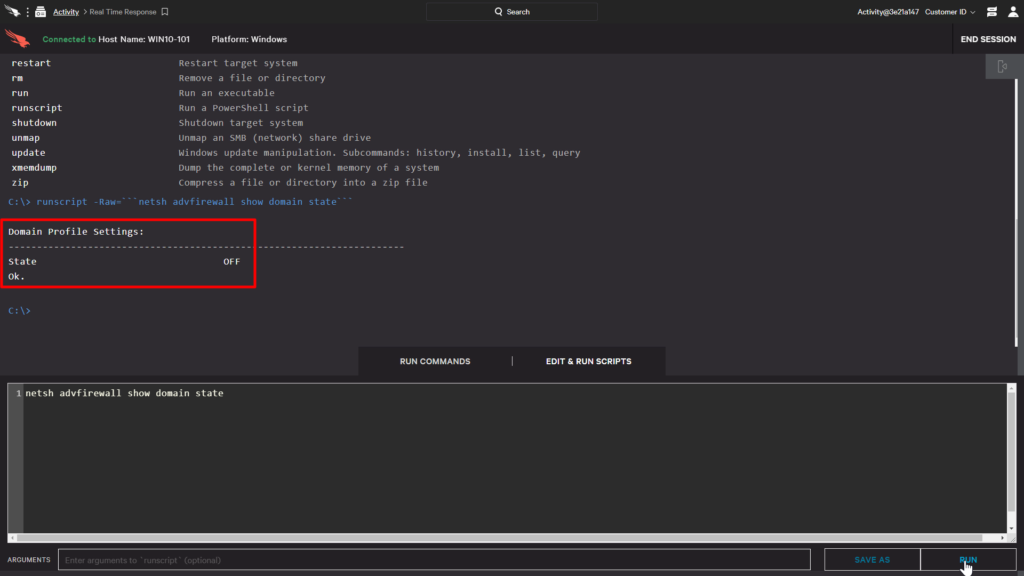The height and width of the screenshot is (576, 1024).
Task: Switch to the Run Commands tab
Action: tap(435, 361)
